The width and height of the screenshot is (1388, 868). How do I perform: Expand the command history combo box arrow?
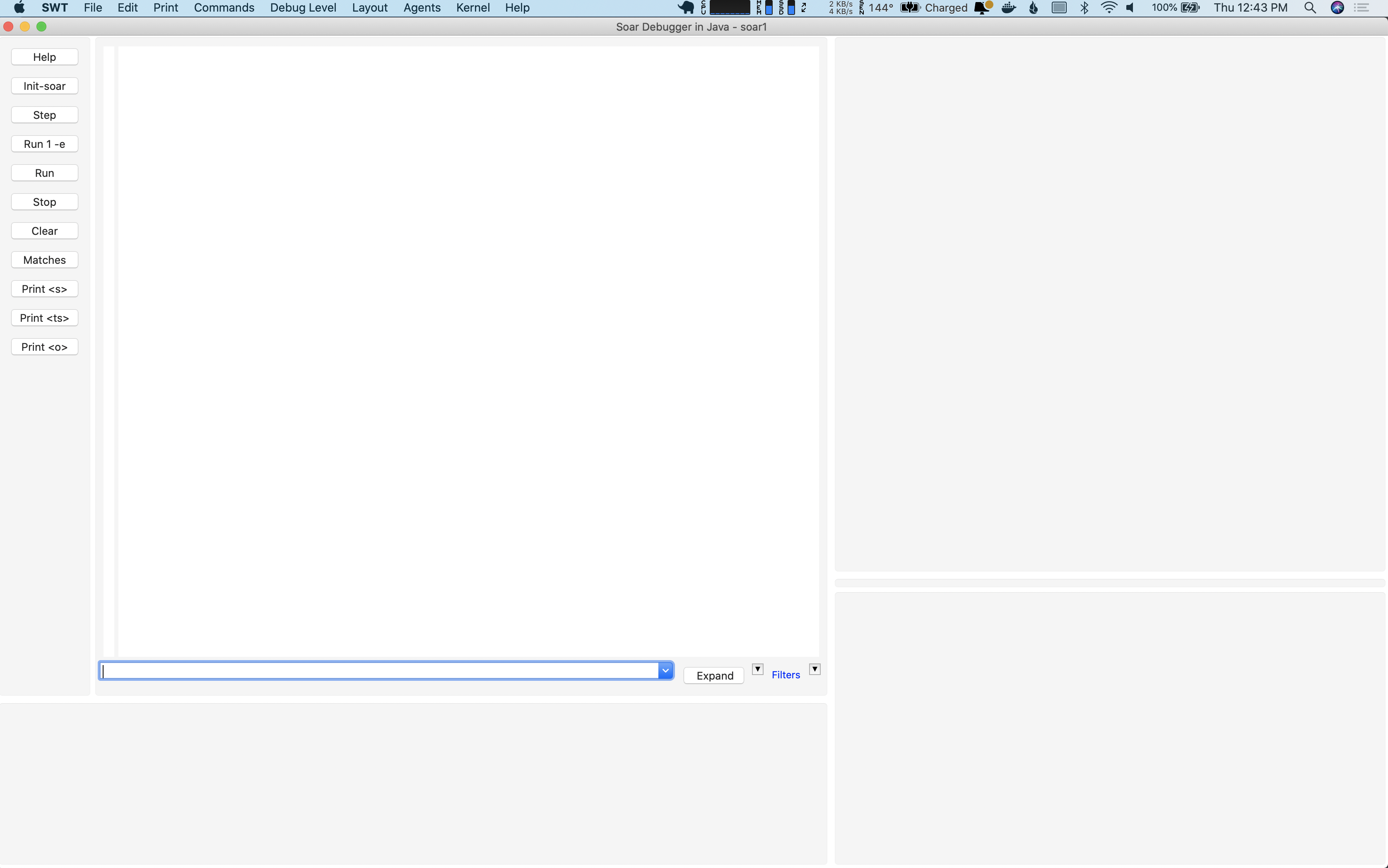(665, 670)
